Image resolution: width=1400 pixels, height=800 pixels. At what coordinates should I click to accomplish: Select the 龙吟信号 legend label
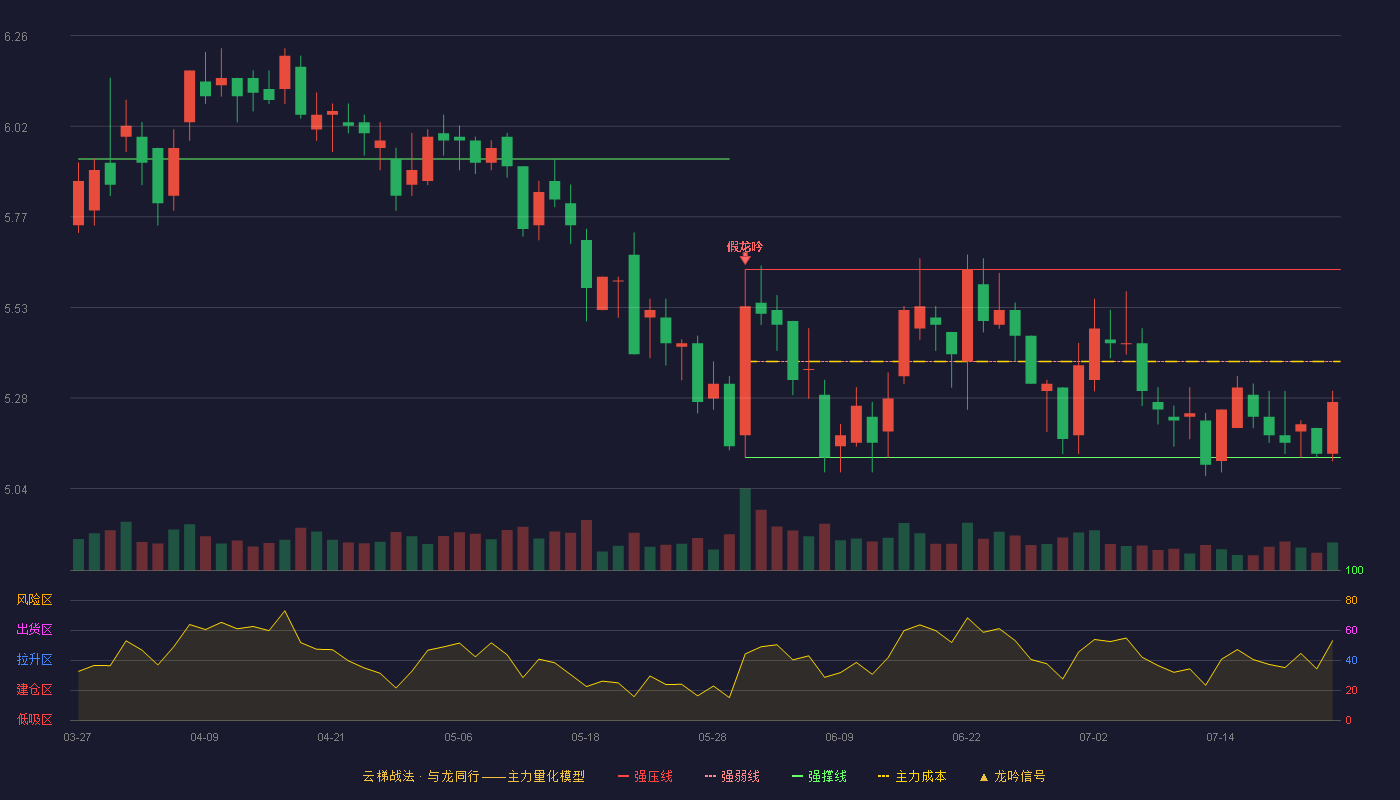(x=1019, y=776)
